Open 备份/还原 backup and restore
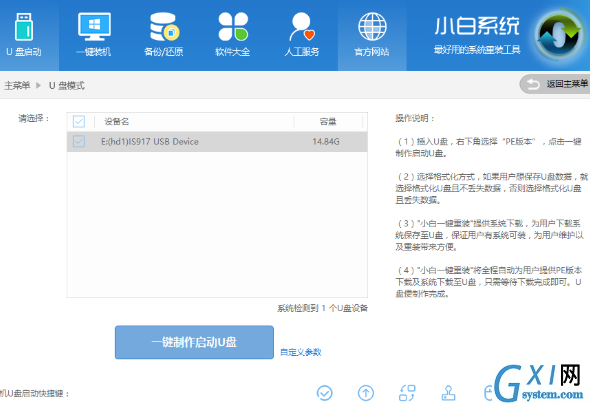590x403 pixels. [x=163, y=35]
